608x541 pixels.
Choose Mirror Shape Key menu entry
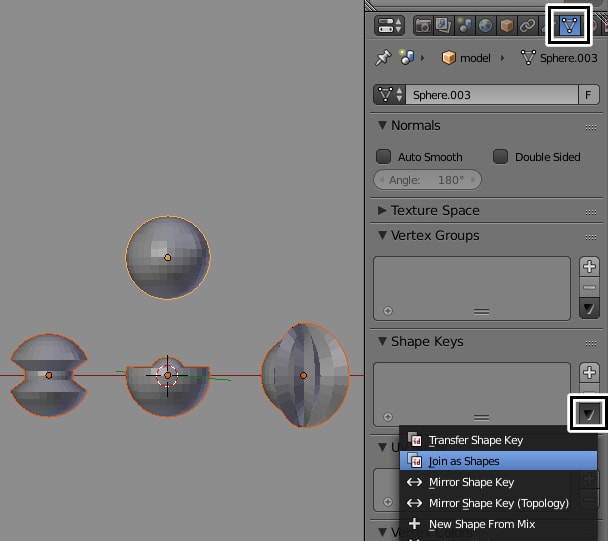click(x=499, y=482)
